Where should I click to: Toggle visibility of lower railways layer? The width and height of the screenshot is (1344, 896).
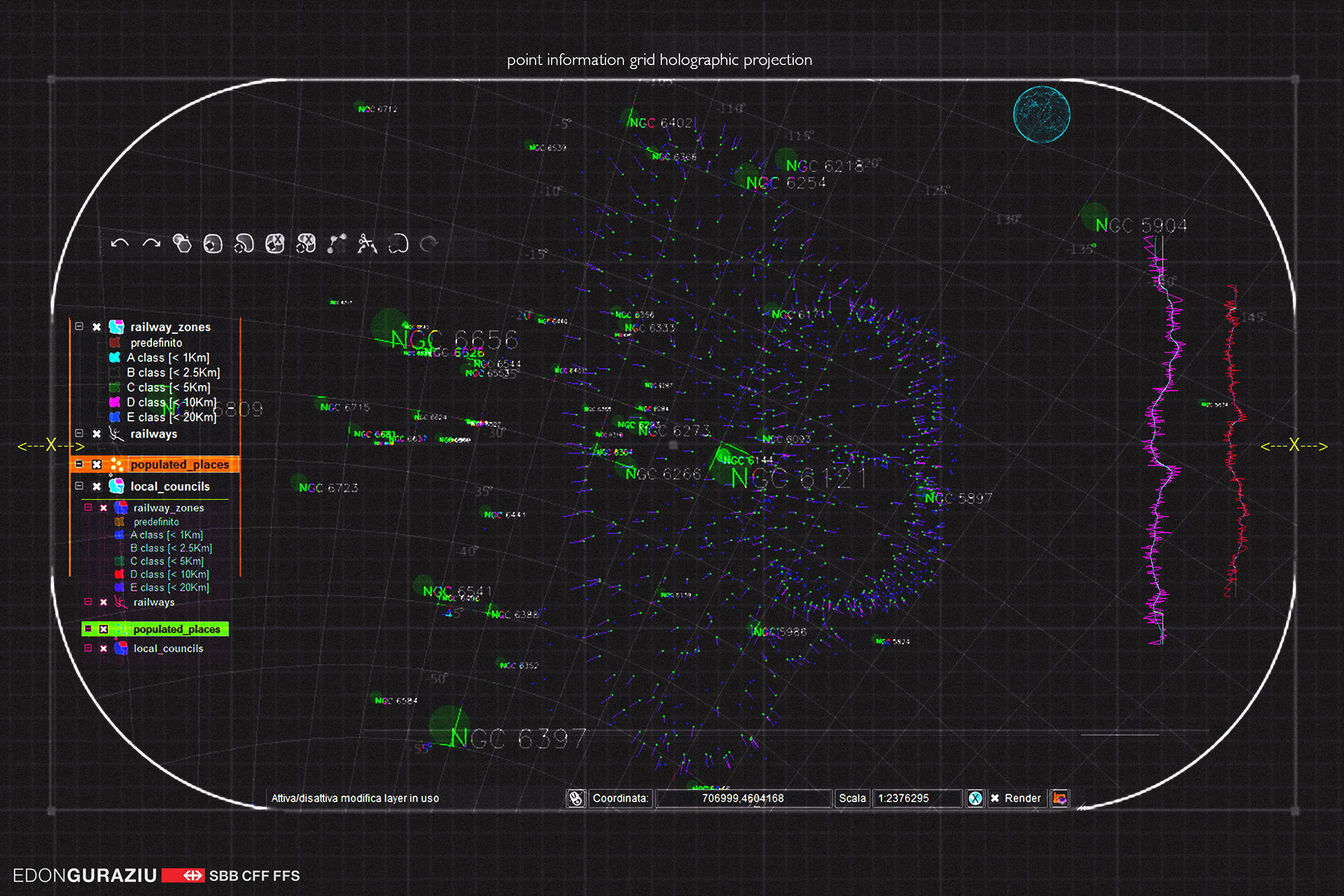103,603
